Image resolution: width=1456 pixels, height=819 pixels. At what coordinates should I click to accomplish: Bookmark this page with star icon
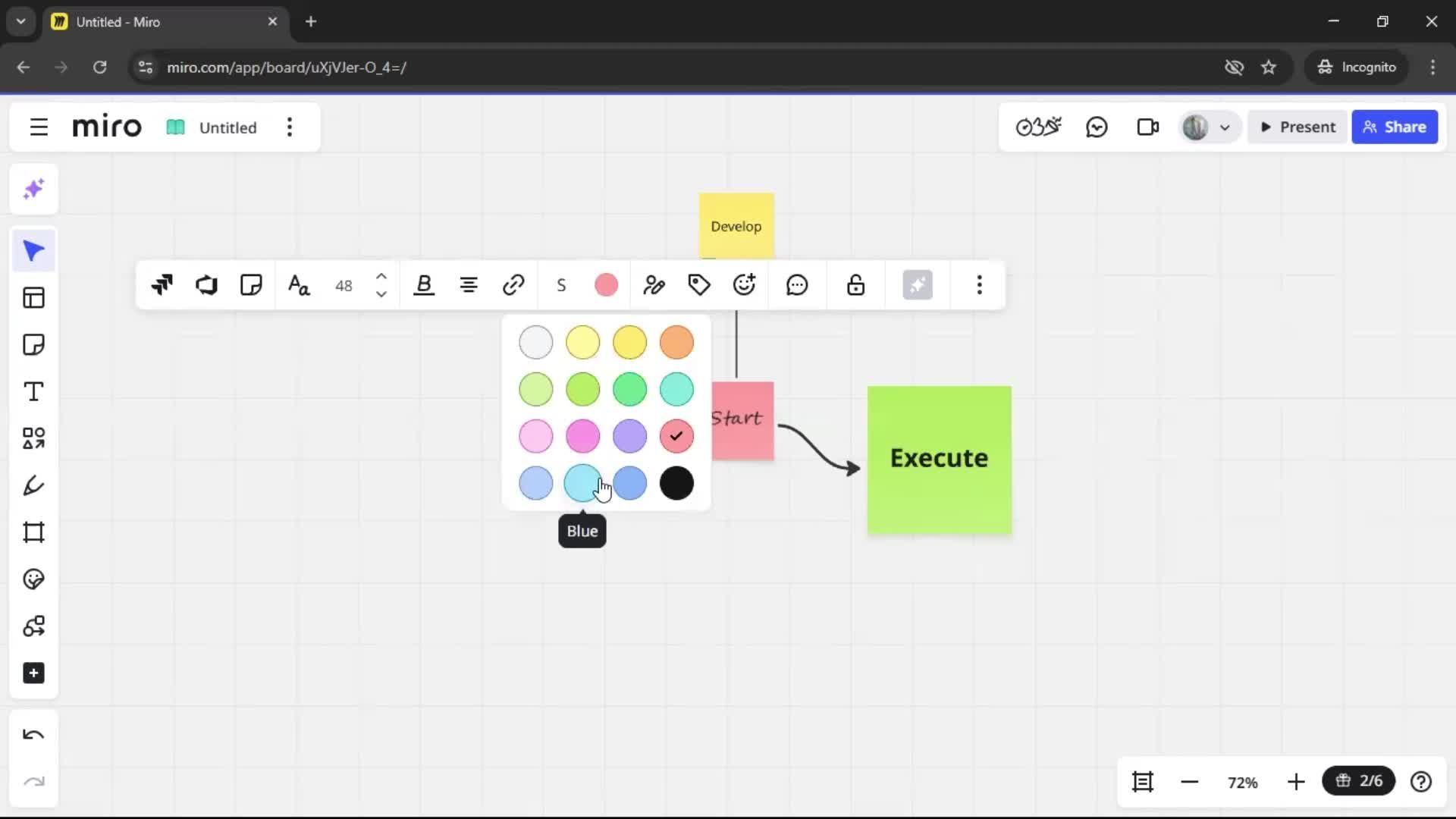1269,67
